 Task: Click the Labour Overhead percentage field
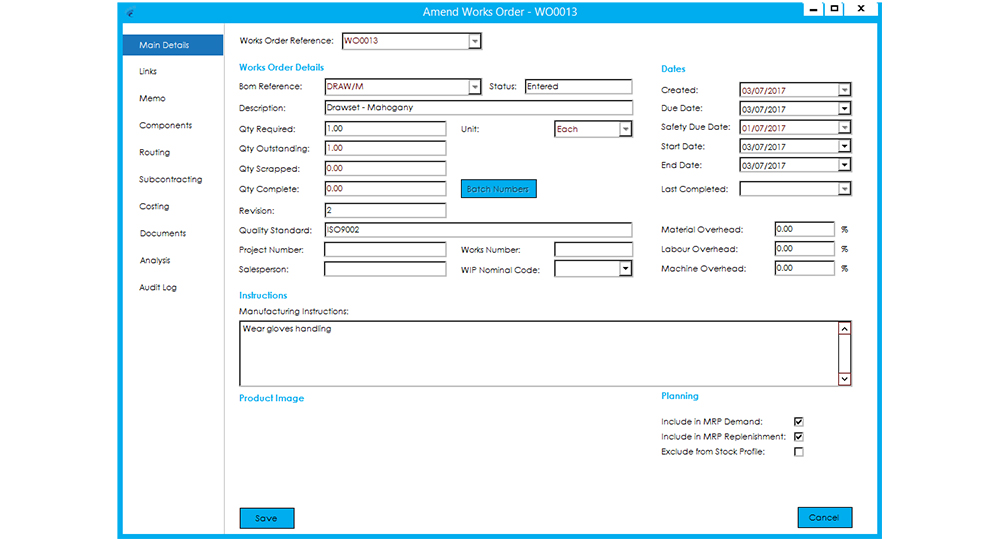pos(804,249)
